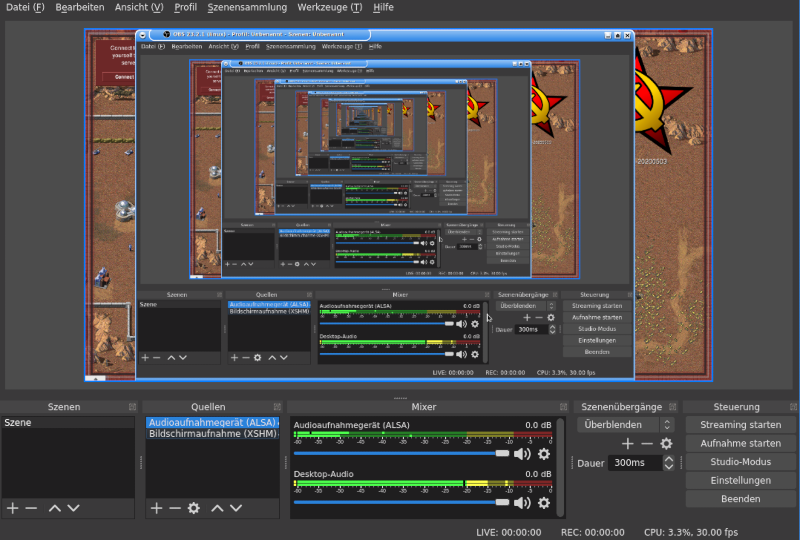Viewport: 800px width, 540px height.
Task: Add a new scene with plus icon
Action: coord(13,508)
